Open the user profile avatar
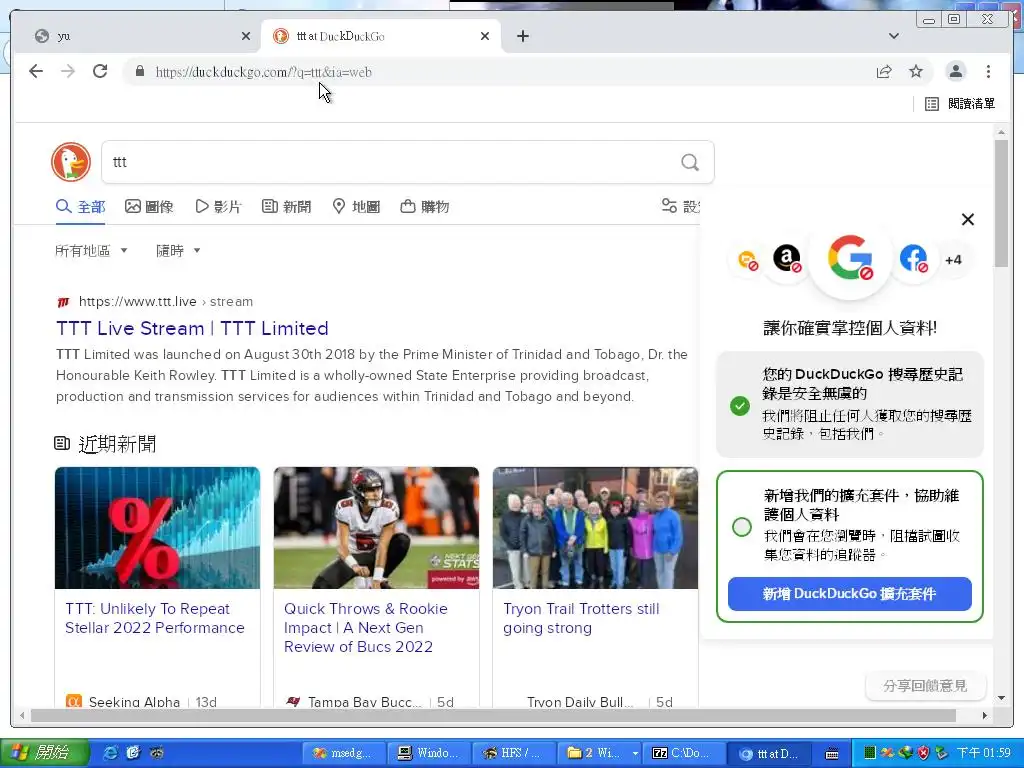1024x768 pixels. [956, 72]
